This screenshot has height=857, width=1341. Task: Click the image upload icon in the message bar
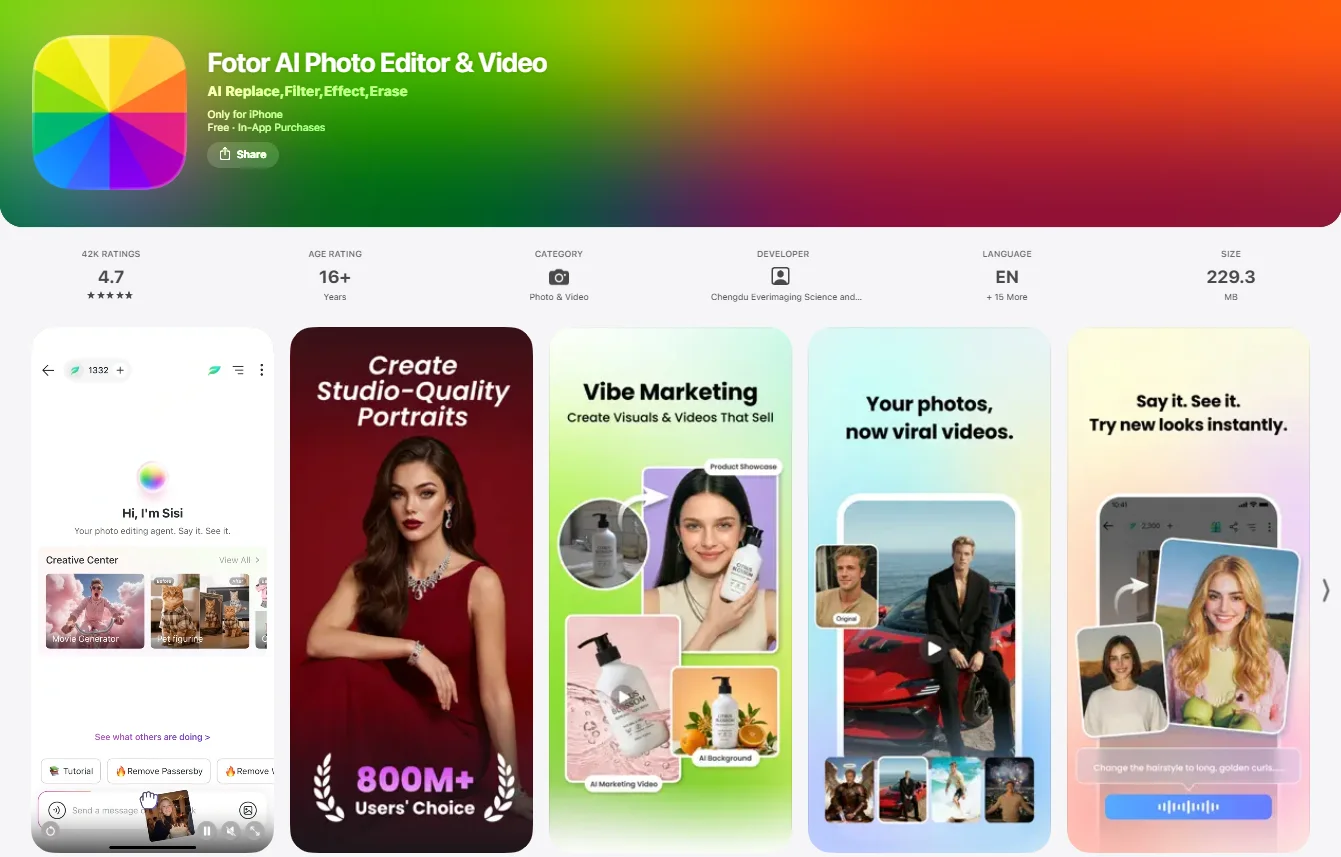(248, 810)
